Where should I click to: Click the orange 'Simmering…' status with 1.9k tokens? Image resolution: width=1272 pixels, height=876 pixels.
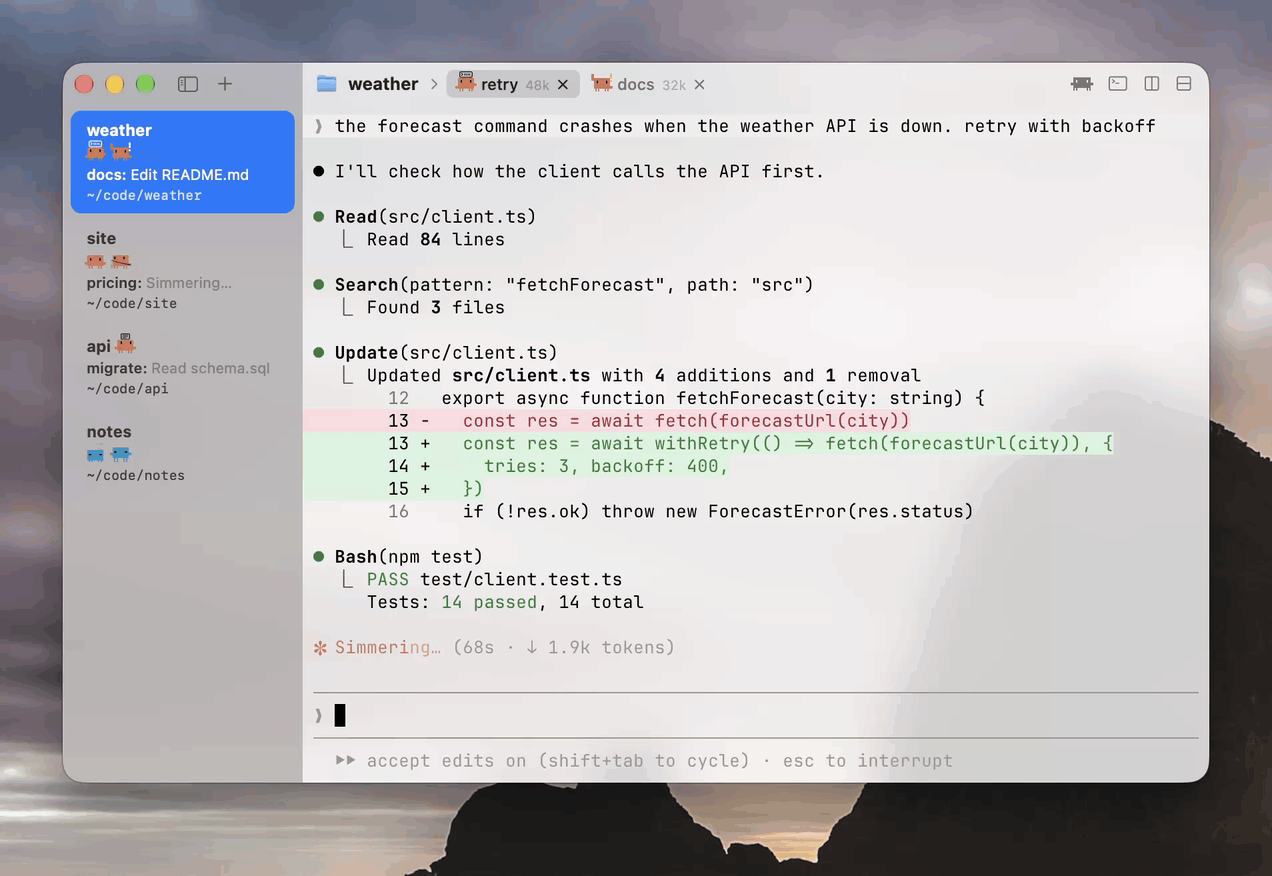click(494, 648)
